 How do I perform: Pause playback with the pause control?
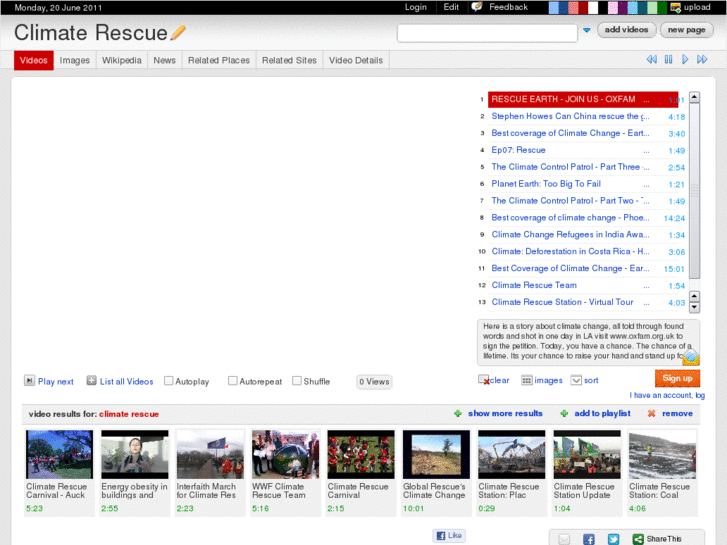(x=668, y=59)
